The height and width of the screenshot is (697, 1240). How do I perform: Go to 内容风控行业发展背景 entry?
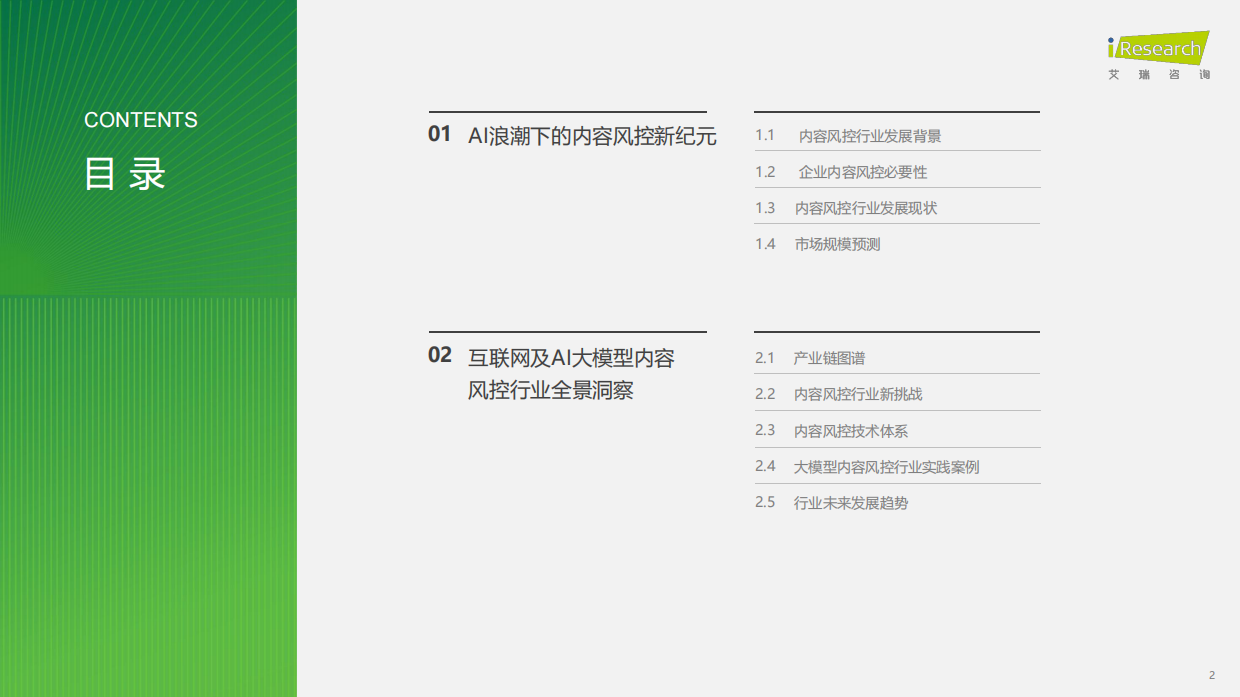(870, 136)
